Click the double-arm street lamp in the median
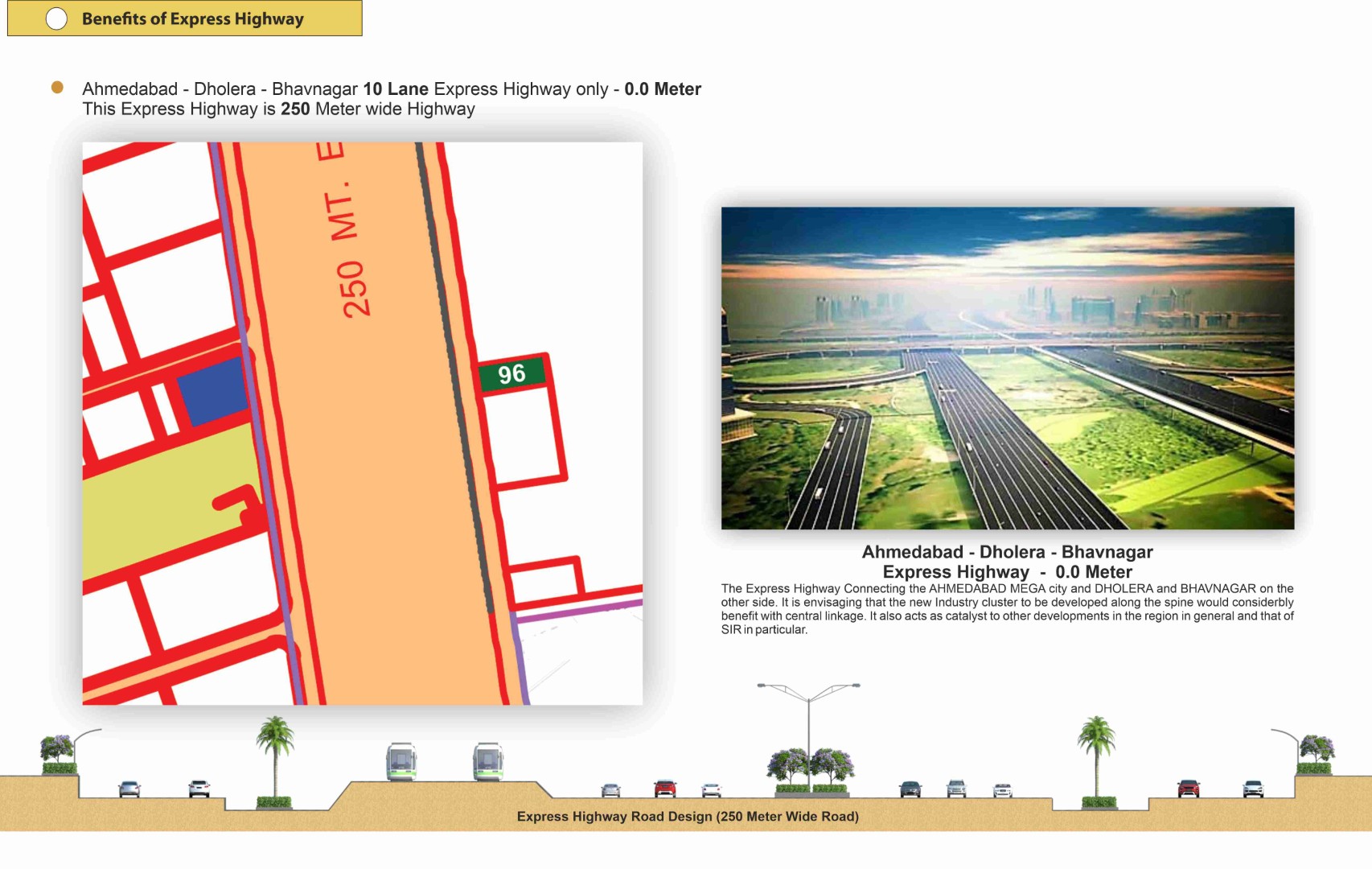 [x=808, y=724]
